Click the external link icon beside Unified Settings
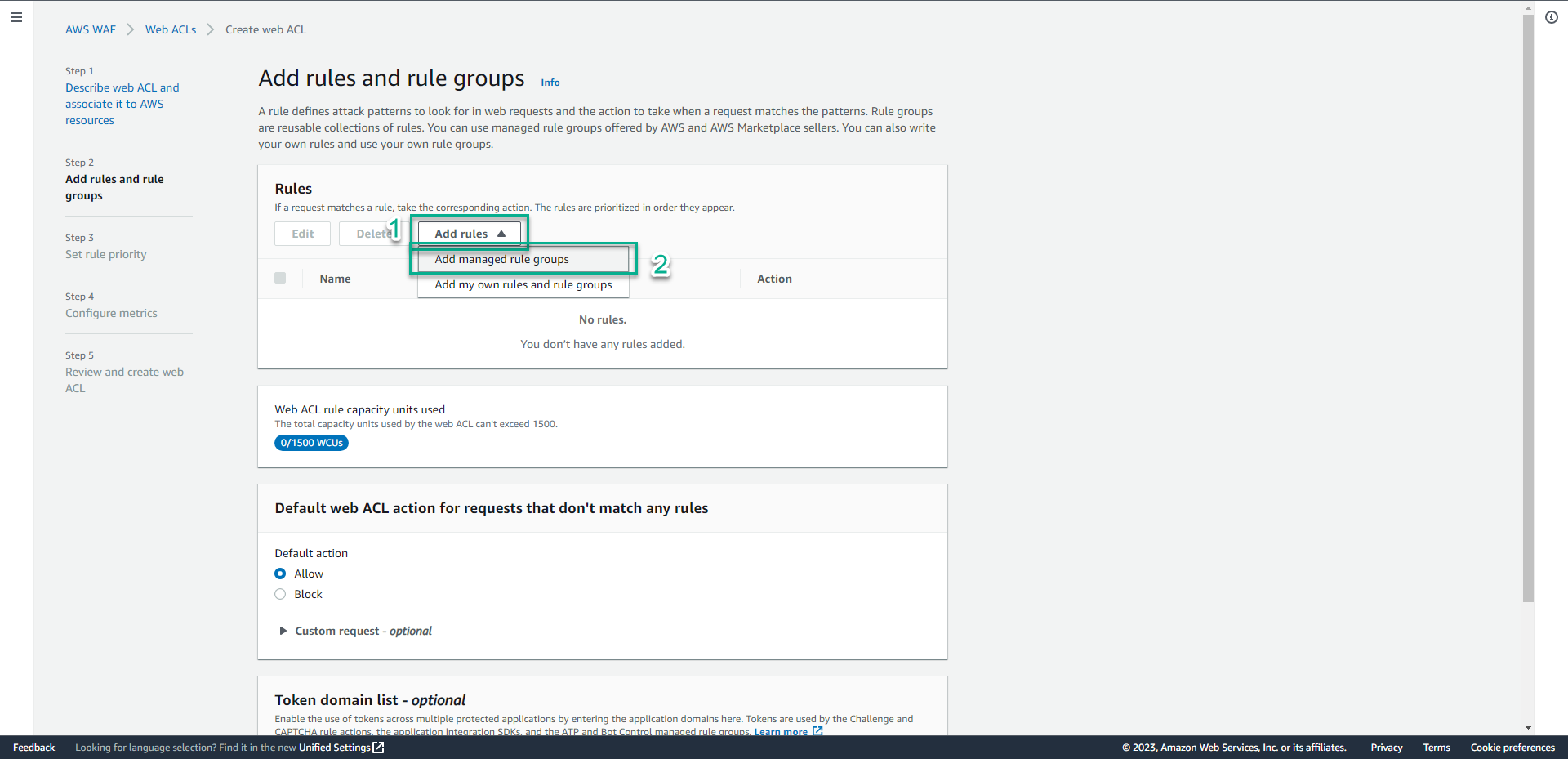Image resolution: width=1568 pixels, height=759 pixels. tap(377, 748)
